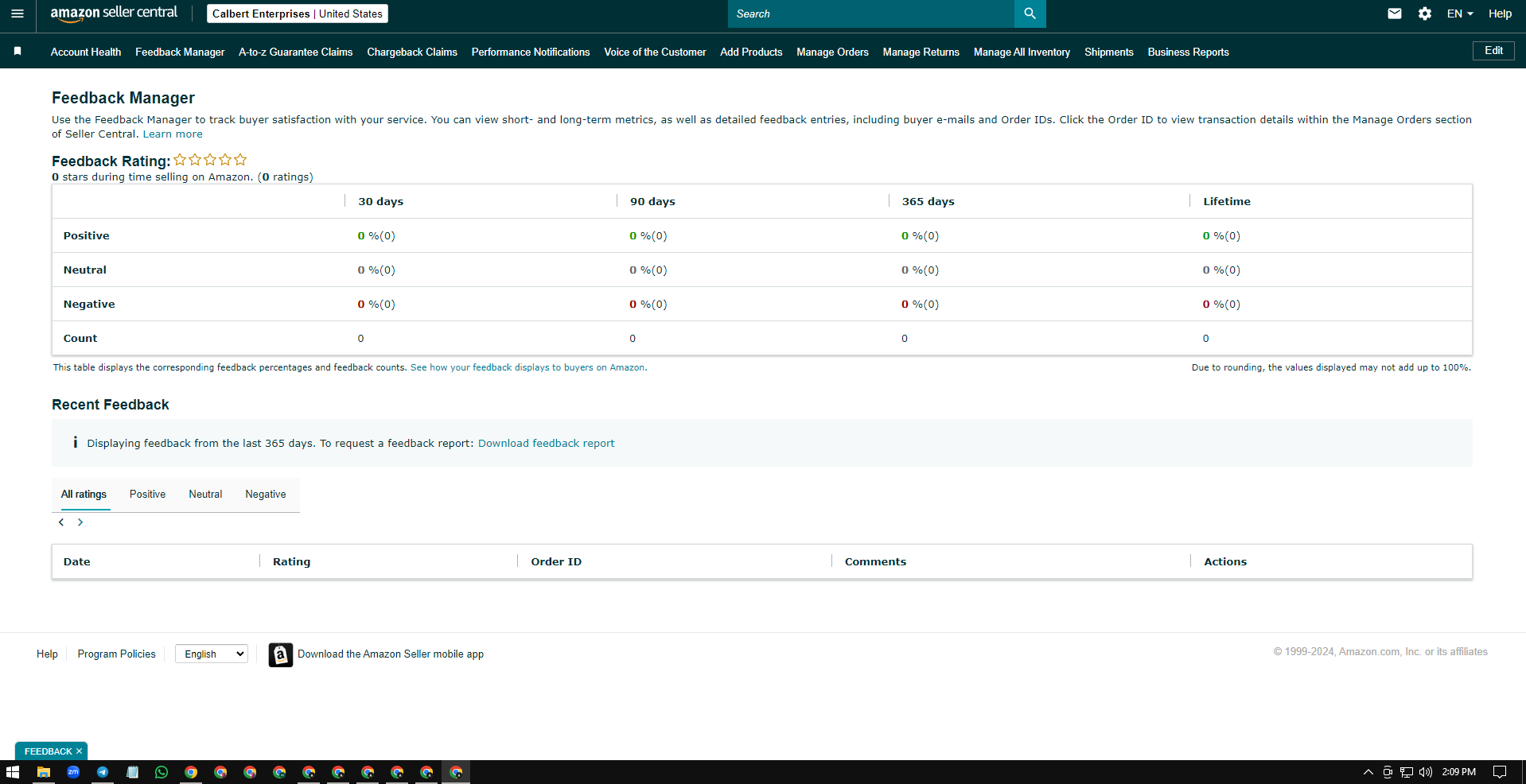This screenshot has width=1526, height=784.
Task: Open Chargeback Claims in the nav bar
Action: pyautogui.click(x=412, y=52)
